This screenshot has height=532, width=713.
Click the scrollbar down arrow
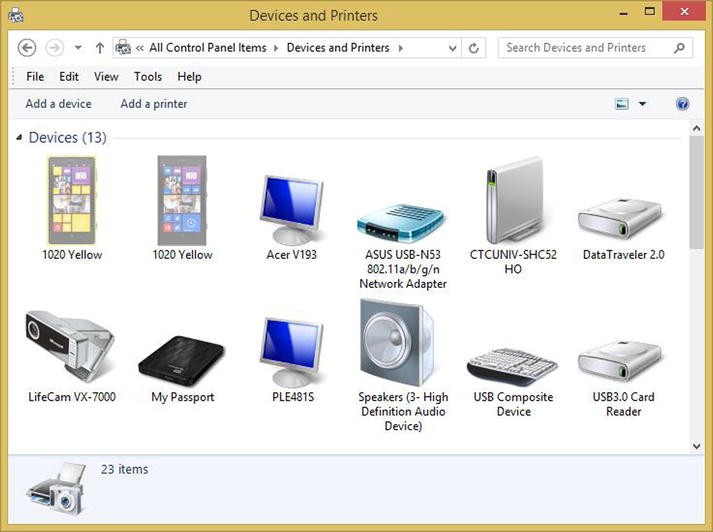point(697,446)
